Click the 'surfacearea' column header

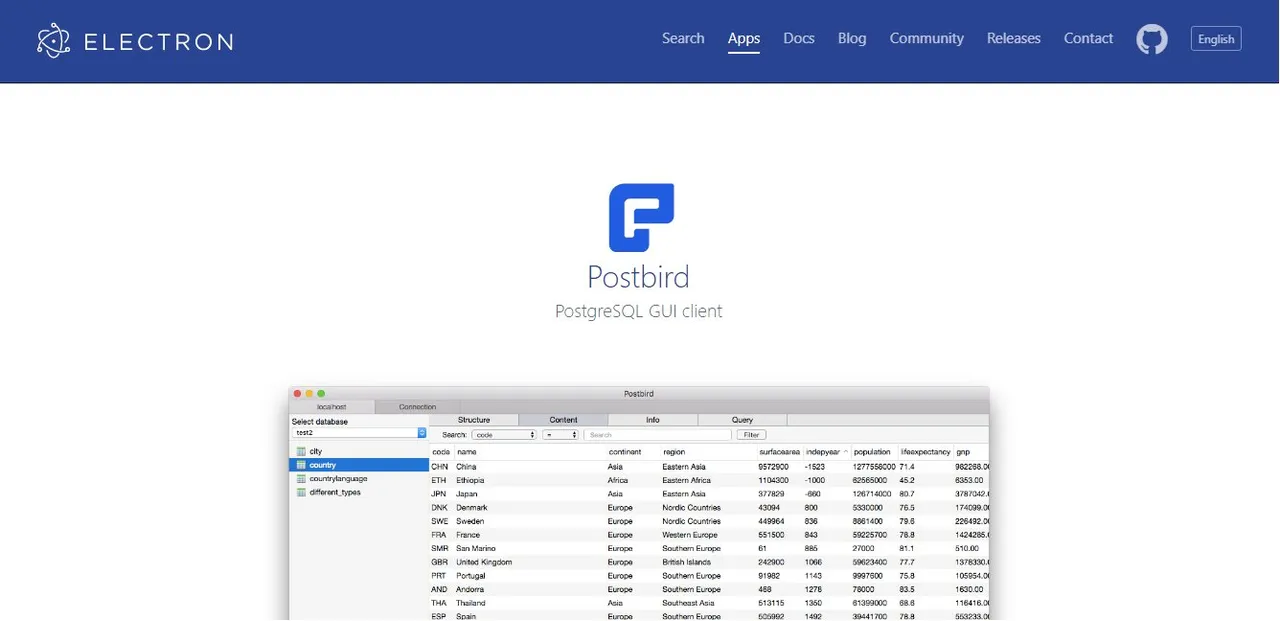[x=779, y=452]
